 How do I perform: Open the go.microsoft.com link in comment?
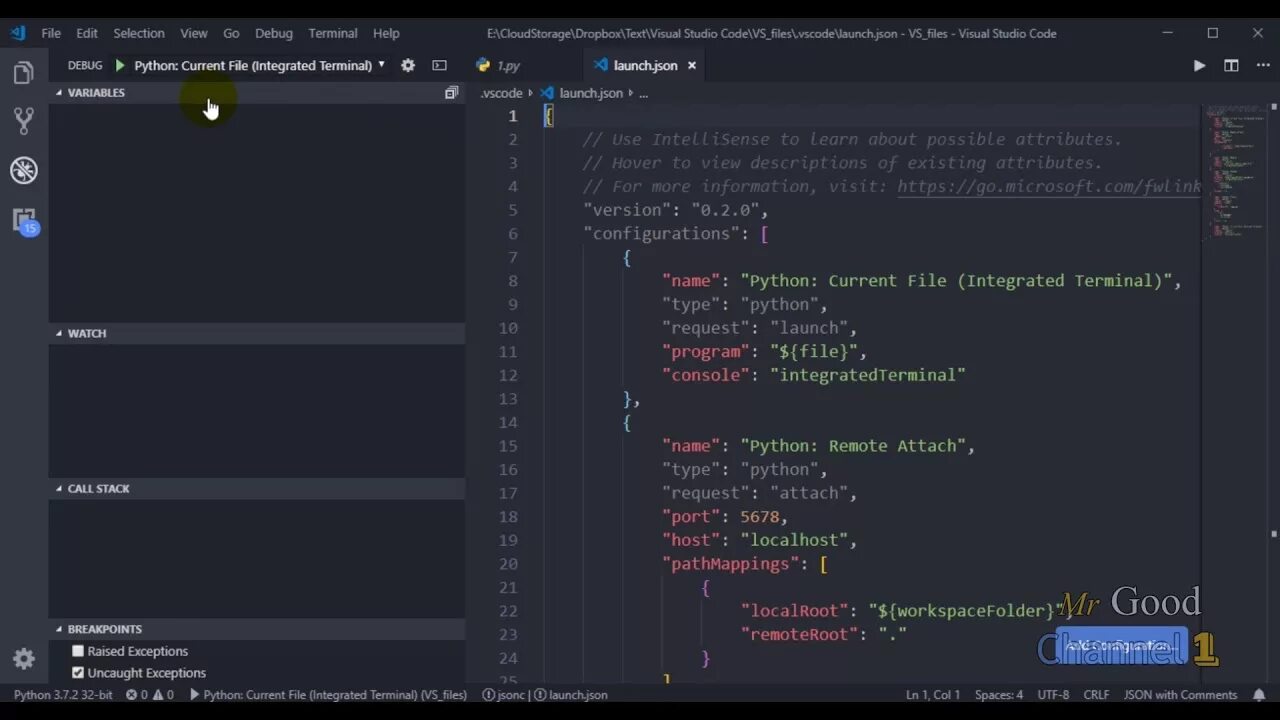pyautogui.click(x=1049, y=186)
